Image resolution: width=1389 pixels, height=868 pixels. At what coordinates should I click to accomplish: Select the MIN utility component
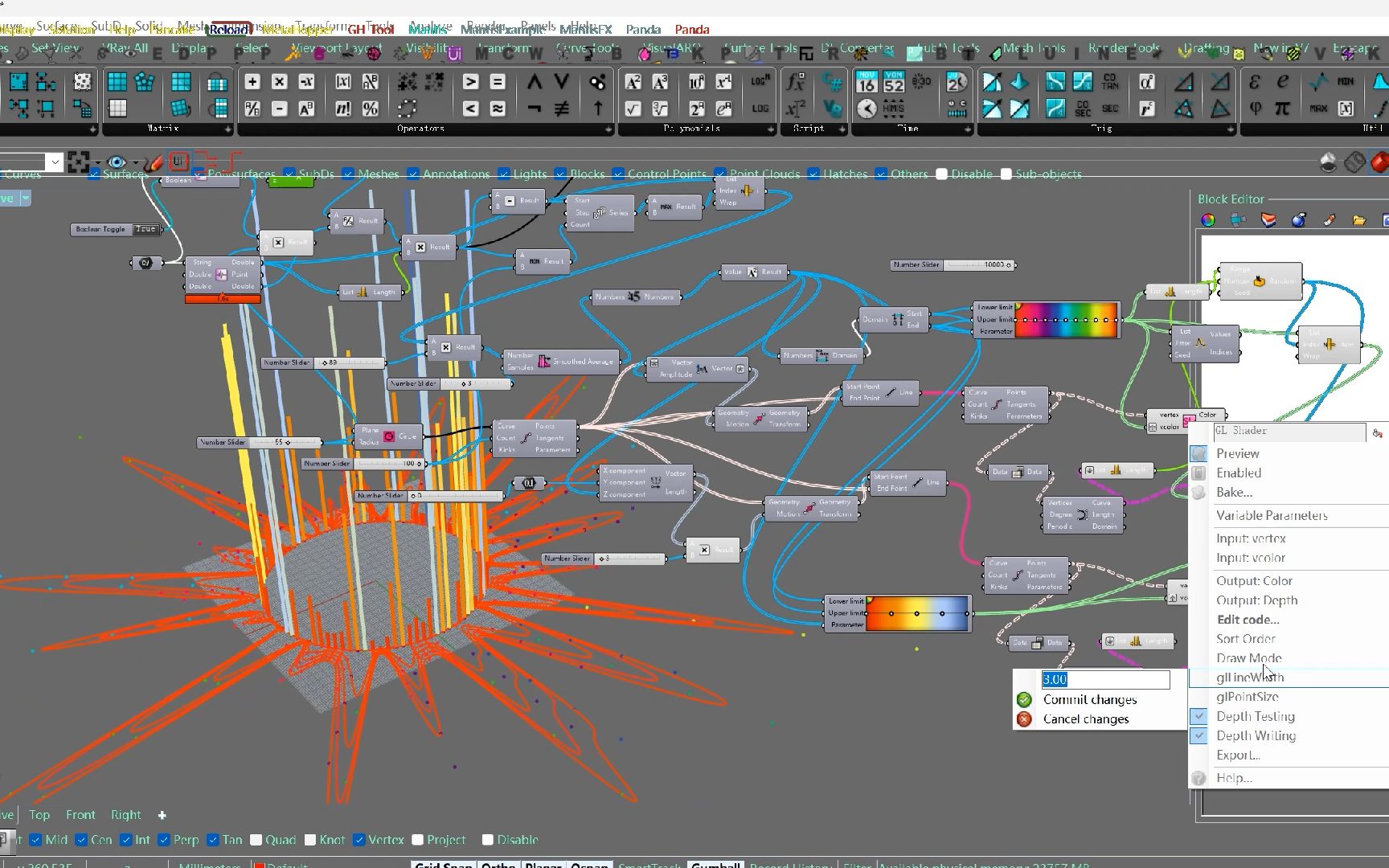point(1346,82)
